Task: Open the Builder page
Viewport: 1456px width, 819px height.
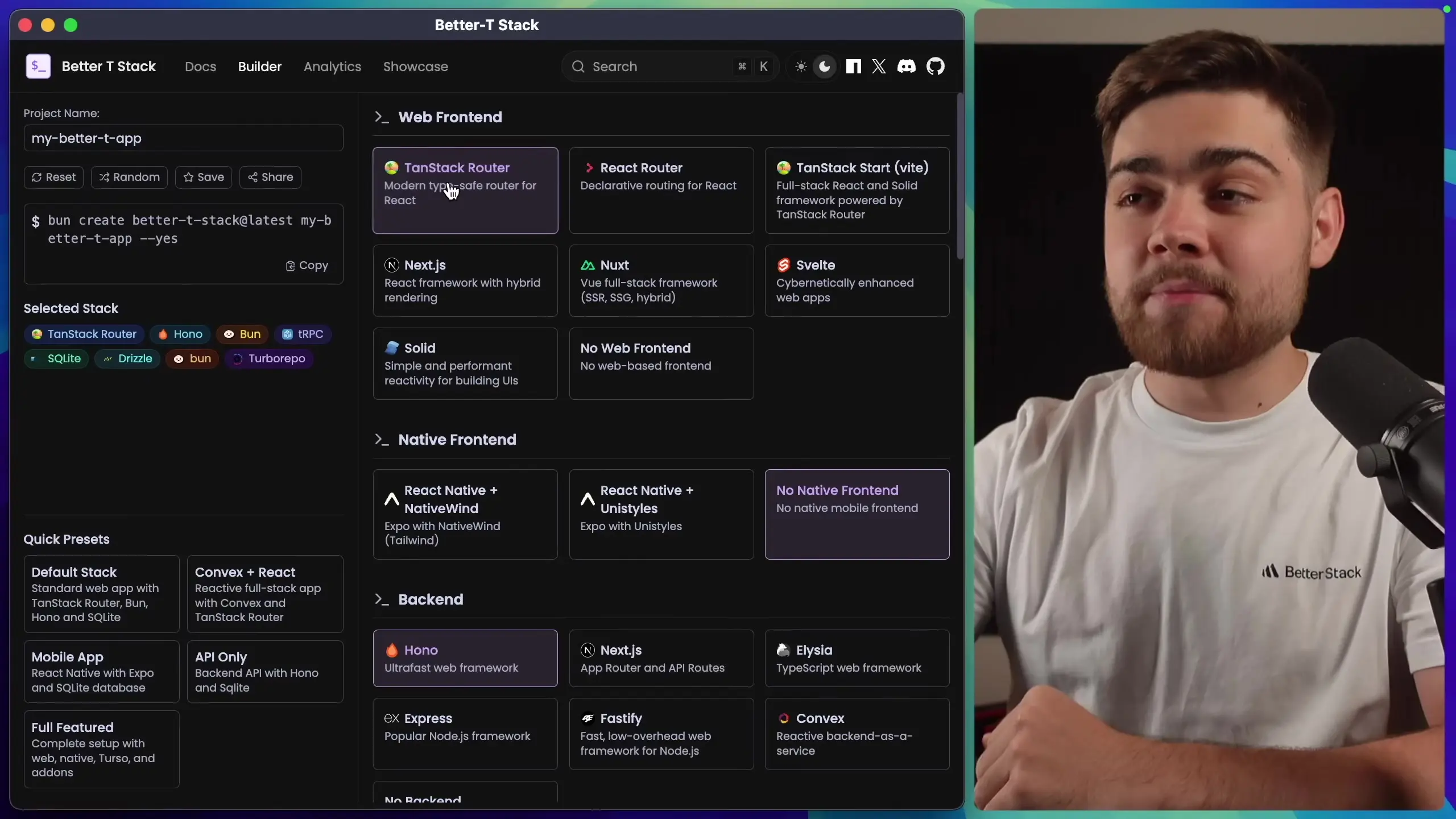Action: coord(260,67)
